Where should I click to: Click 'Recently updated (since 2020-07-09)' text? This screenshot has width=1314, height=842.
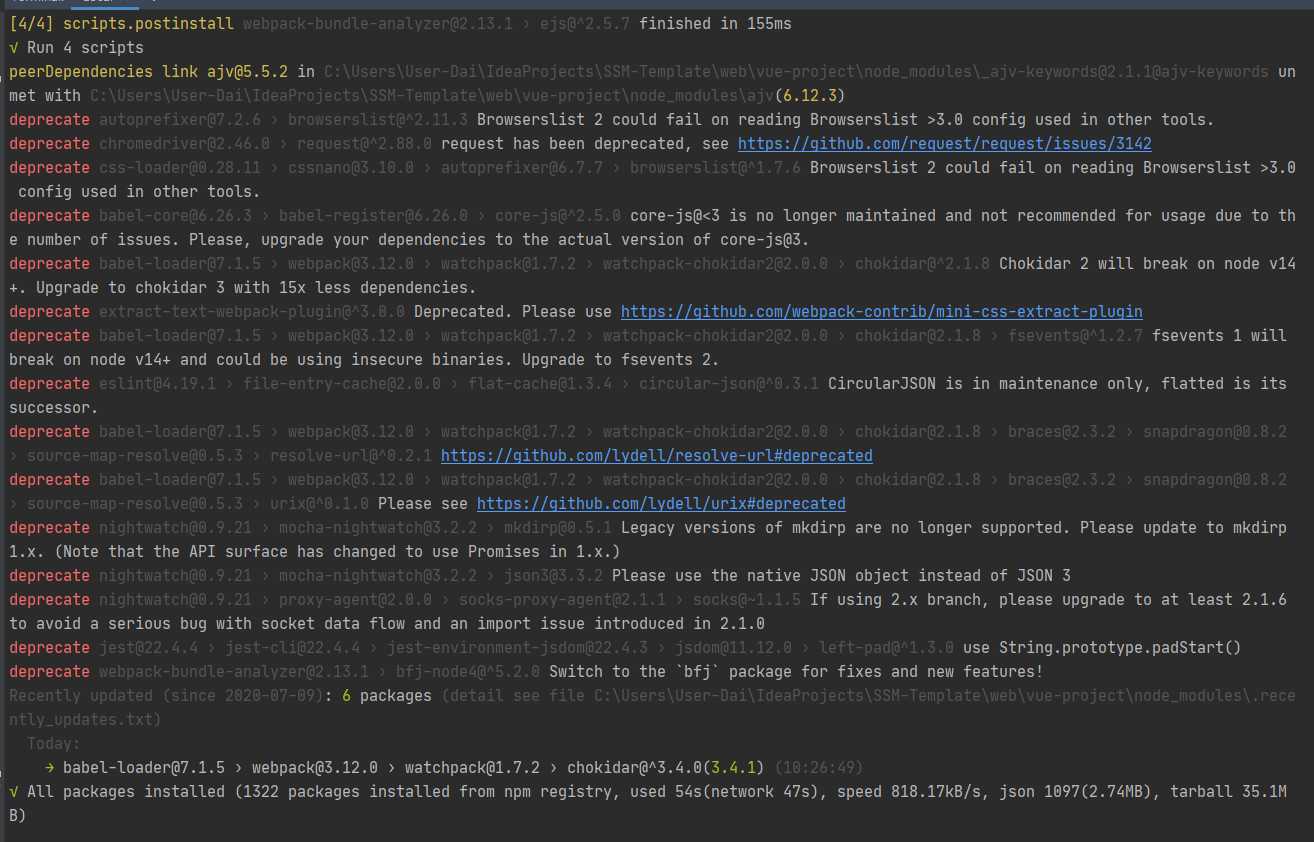(166, 696)
